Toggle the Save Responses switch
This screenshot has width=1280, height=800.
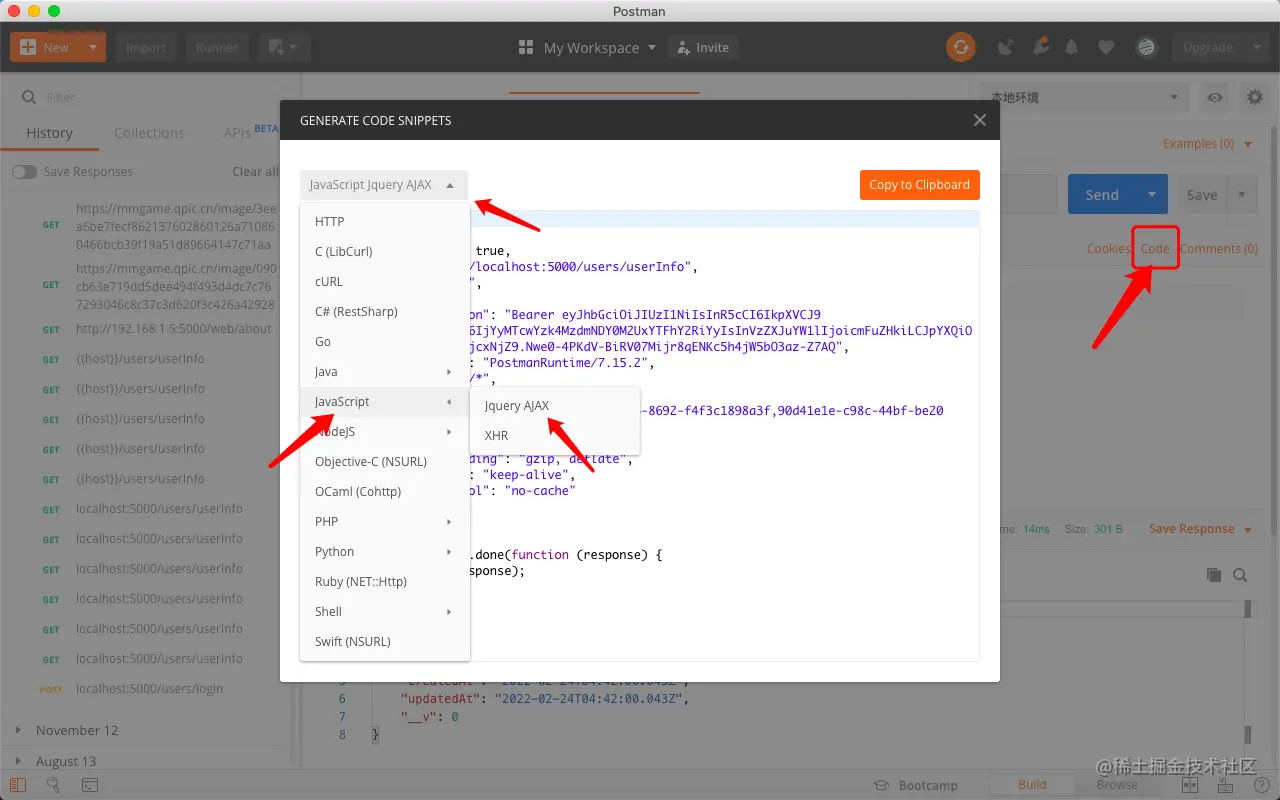[x=24, y=172]
